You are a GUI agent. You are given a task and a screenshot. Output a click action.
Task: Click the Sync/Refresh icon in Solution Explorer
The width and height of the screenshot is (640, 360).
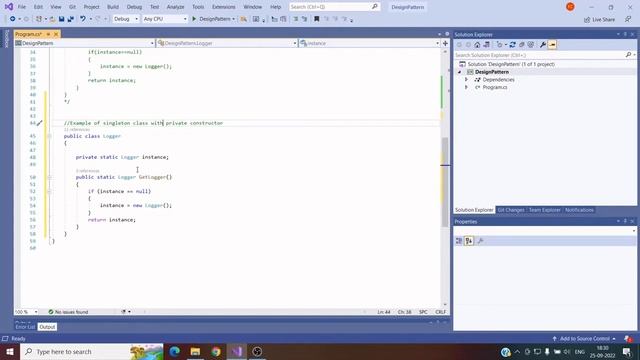click(512, 44)
